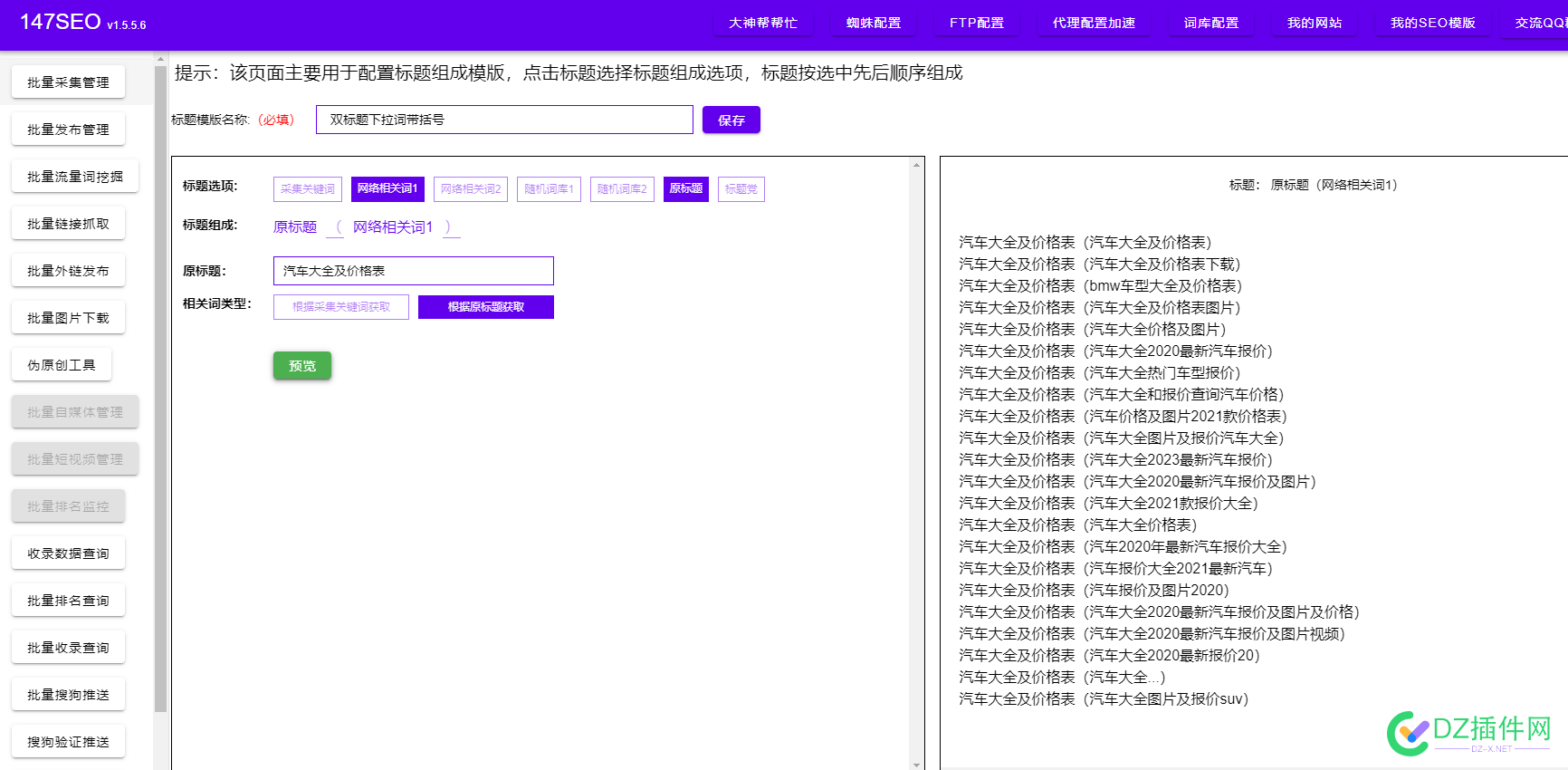Toggle the 采集关键词 title option
This screenshot has height=770, width=1568.
point(308,188)
